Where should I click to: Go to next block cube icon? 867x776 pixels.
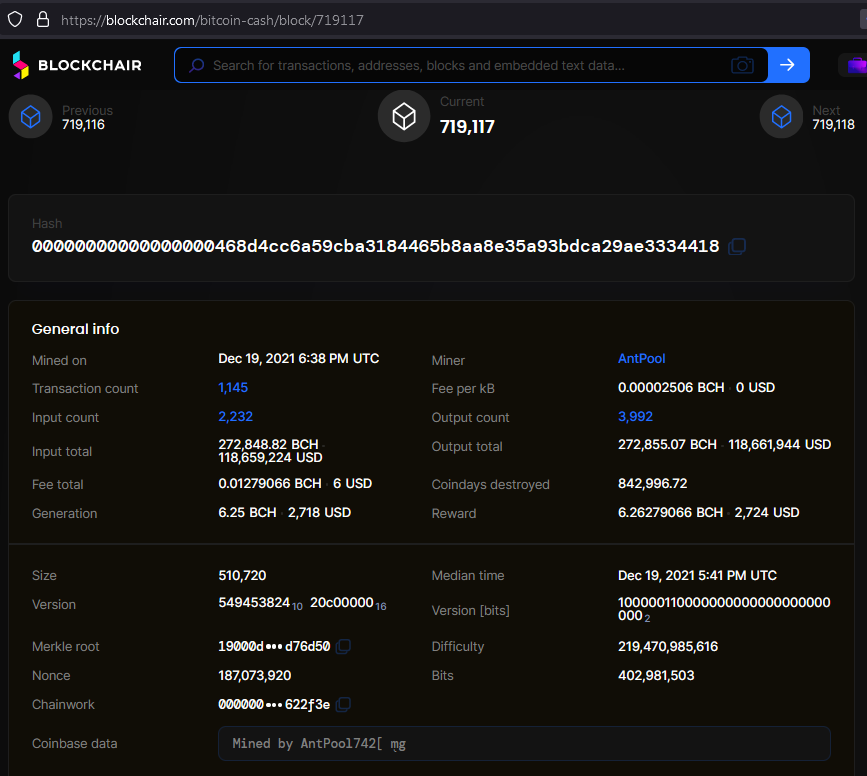(x=781, y=117)
